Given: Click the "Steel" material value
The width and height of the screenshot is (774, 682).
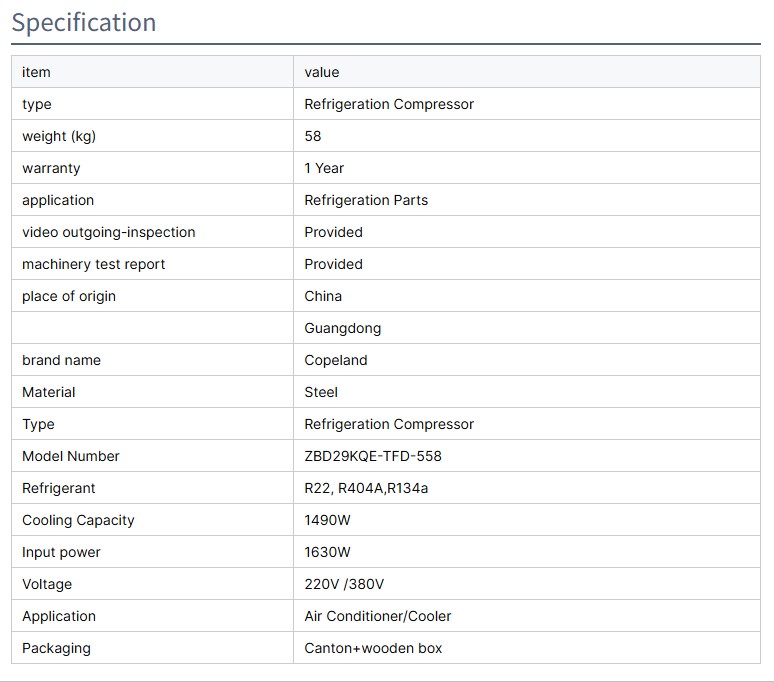Looking at the screenshot, I should tap(321, 392).
